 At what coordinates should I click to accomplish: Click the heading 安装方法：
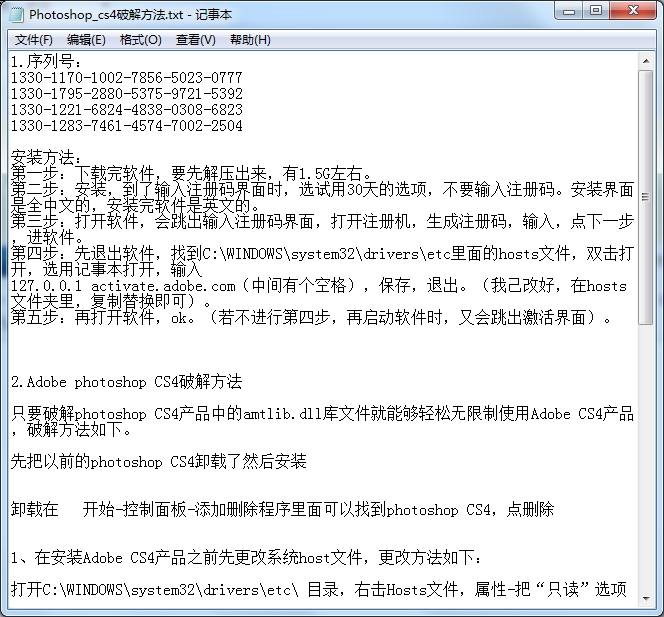coord(46,158)
